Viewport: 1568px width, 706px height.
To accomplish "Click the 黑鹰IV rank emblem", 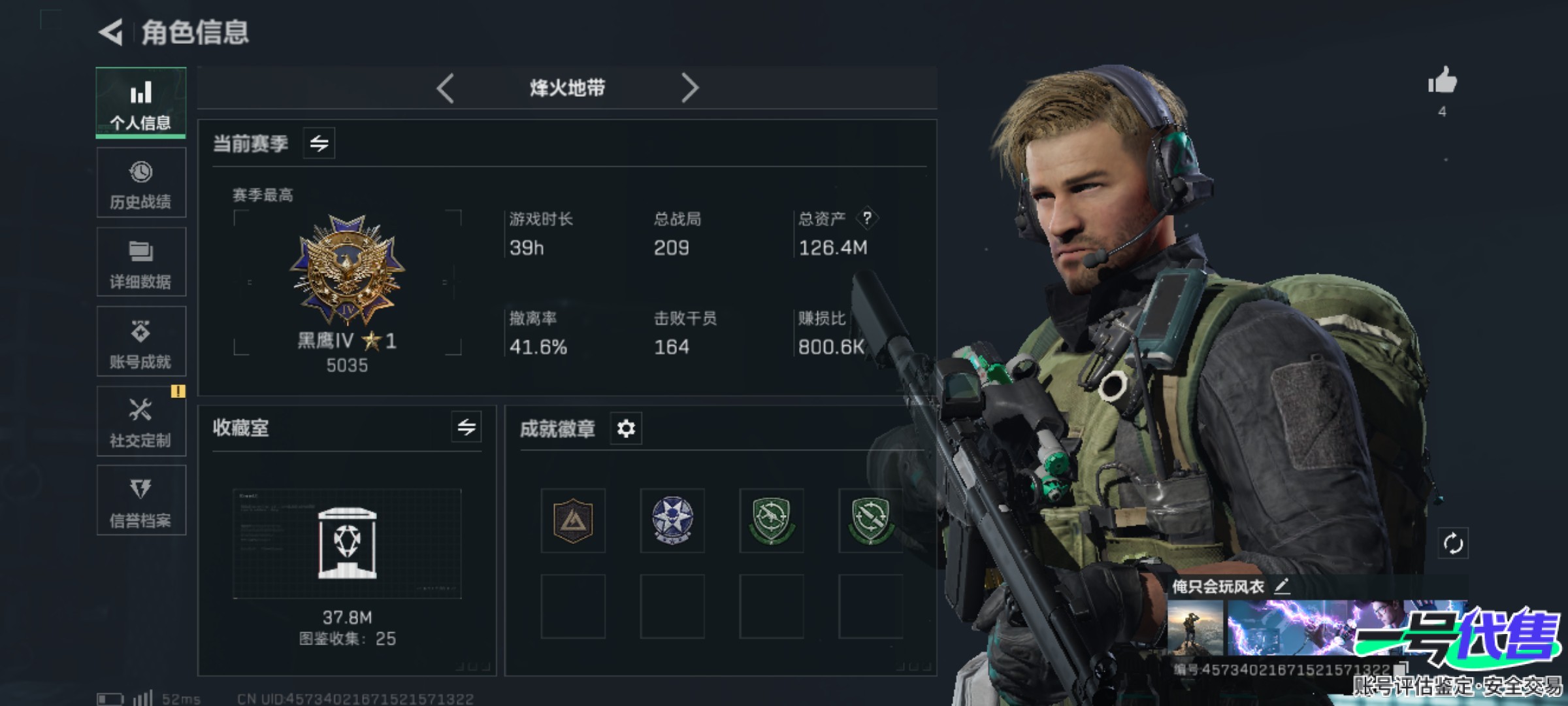I will point(347,269).
